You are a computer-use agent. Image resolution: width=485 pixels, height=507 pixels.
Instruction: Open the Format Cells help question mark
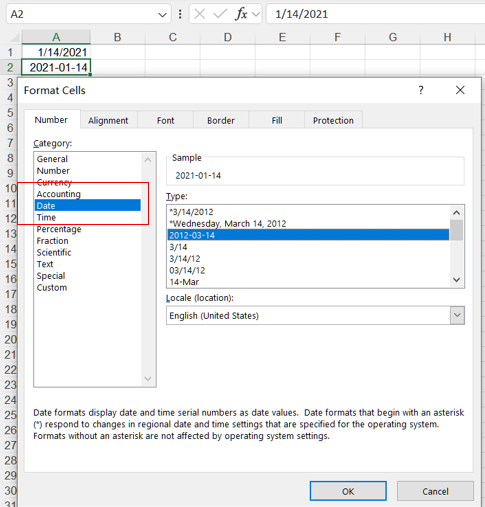tap(421, 90)
